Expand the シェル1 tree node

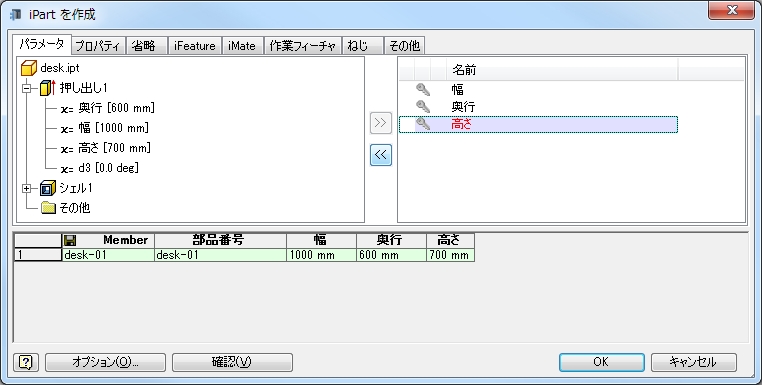click(x=27, y=189)
